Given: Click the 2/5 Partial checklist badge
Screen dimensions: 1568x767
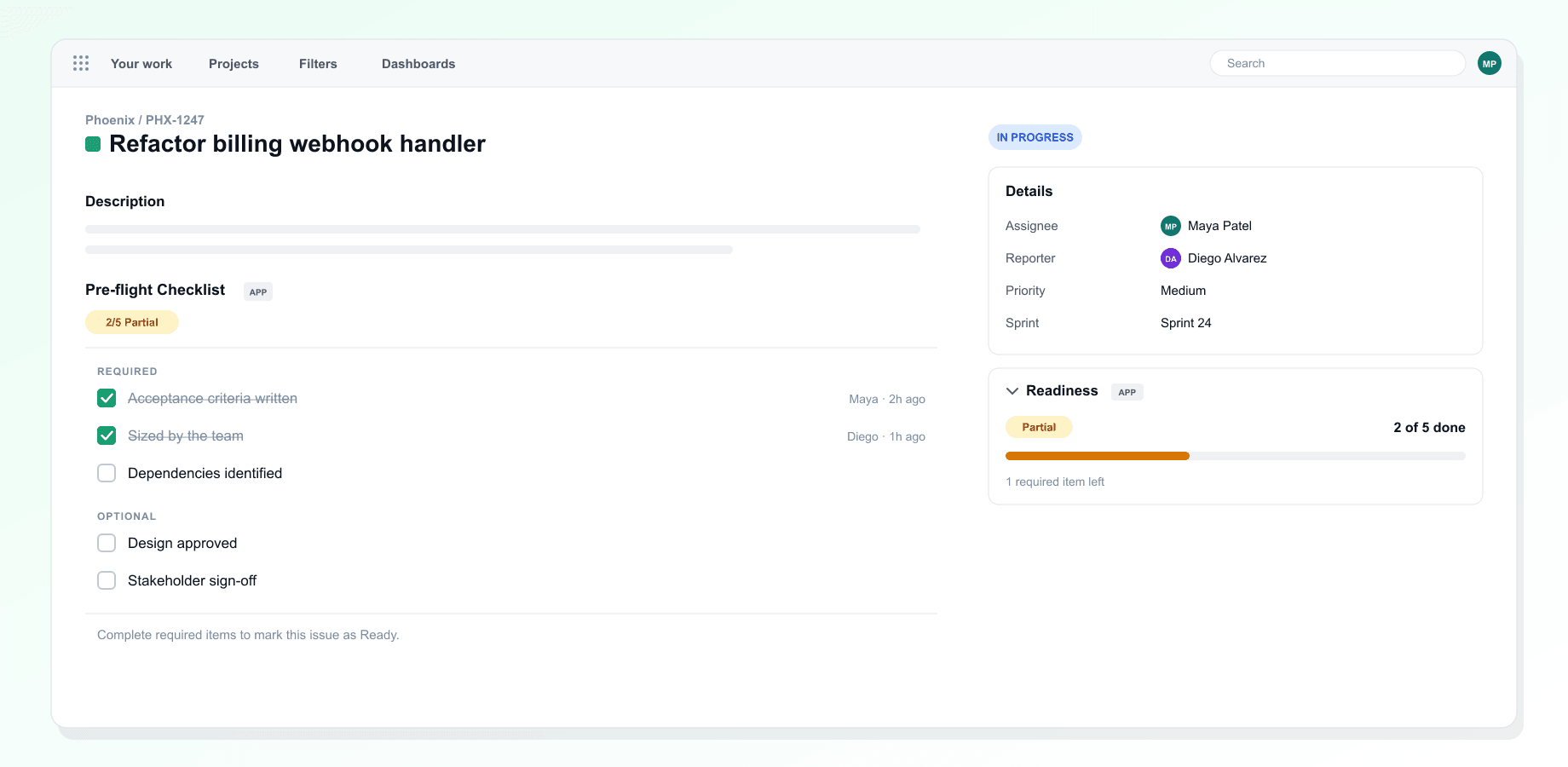Looking at the screenshot, I should point(132,322).
